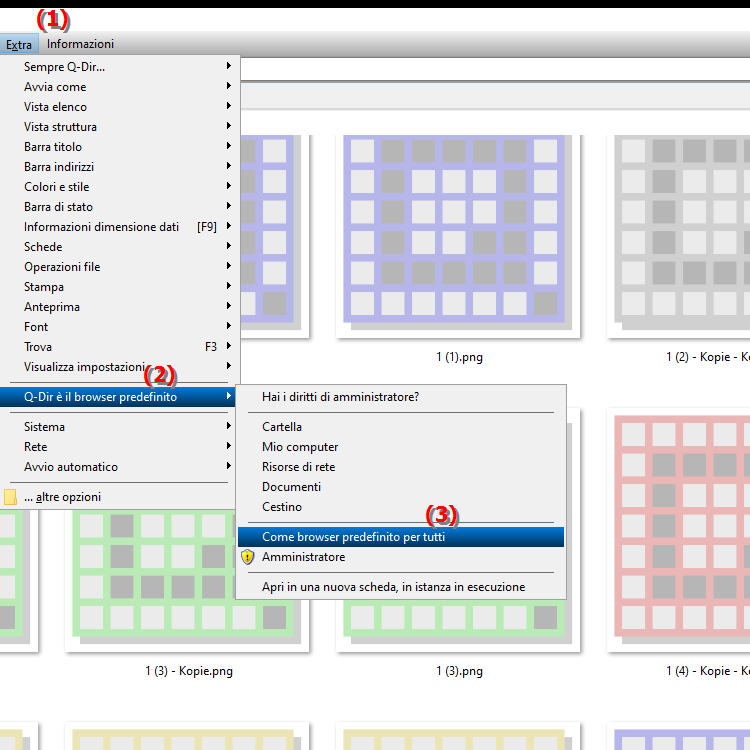The image size is (750, 750).
Task: Open Informazioni dimensione dati submenu
Action: coord(119,227)
